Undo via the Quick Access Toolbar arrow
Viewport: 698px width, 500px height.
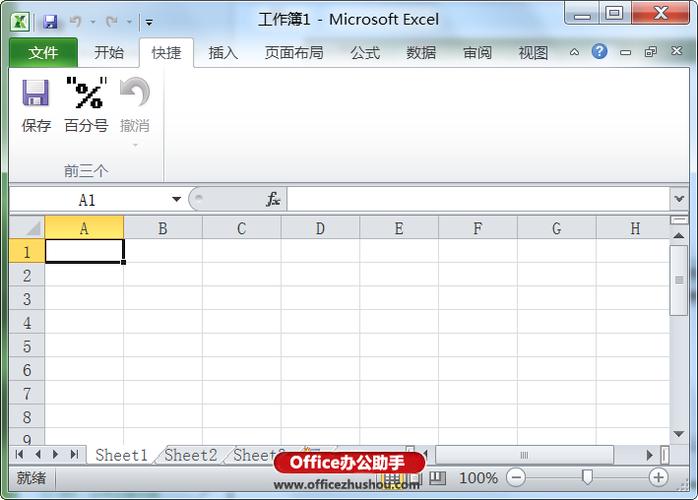coord(76,21)
